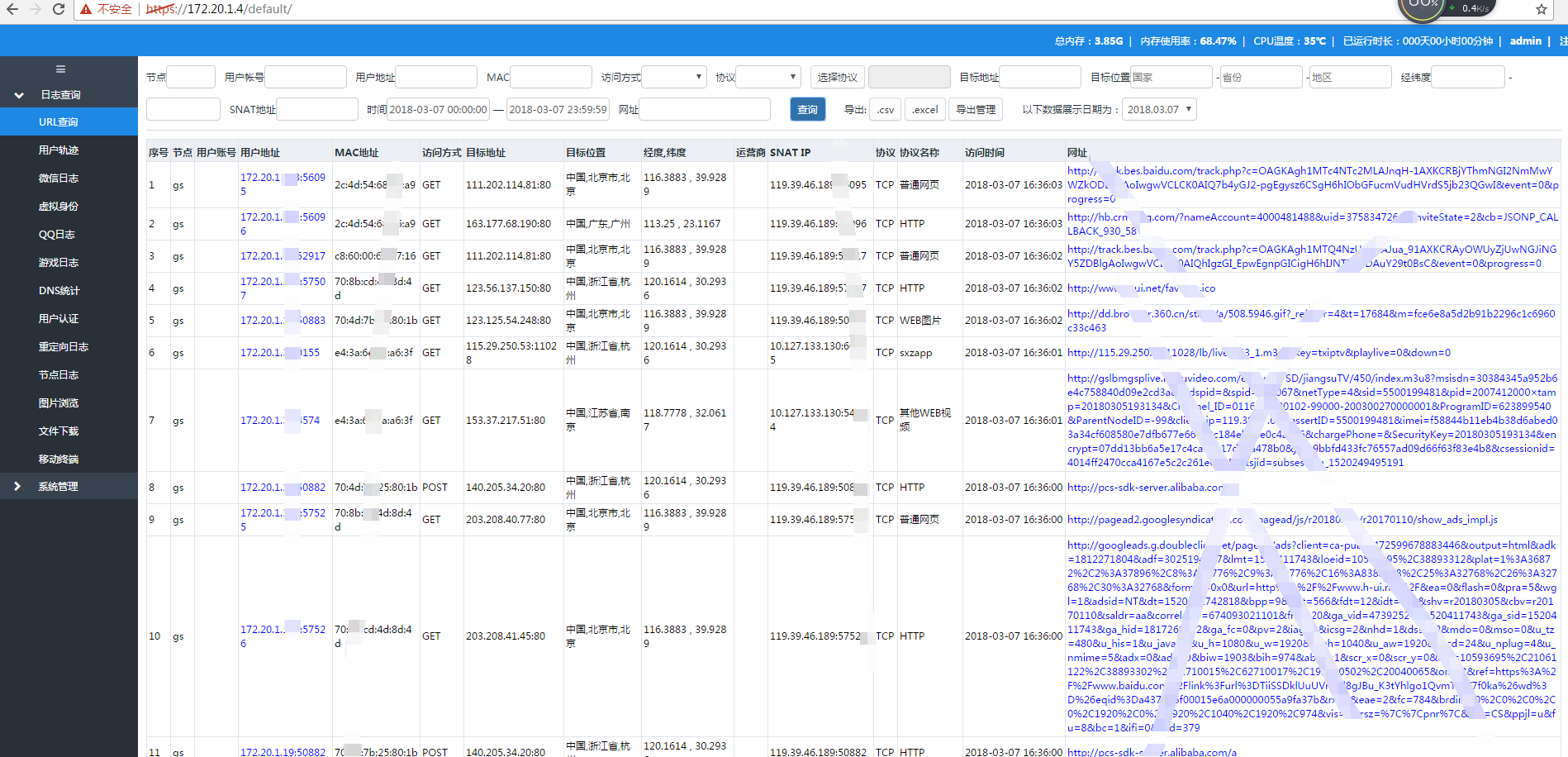The width and height of the screenshot is (1568, 757).
Task: Focus the 用户地址 input field
Action: [436, 77]
